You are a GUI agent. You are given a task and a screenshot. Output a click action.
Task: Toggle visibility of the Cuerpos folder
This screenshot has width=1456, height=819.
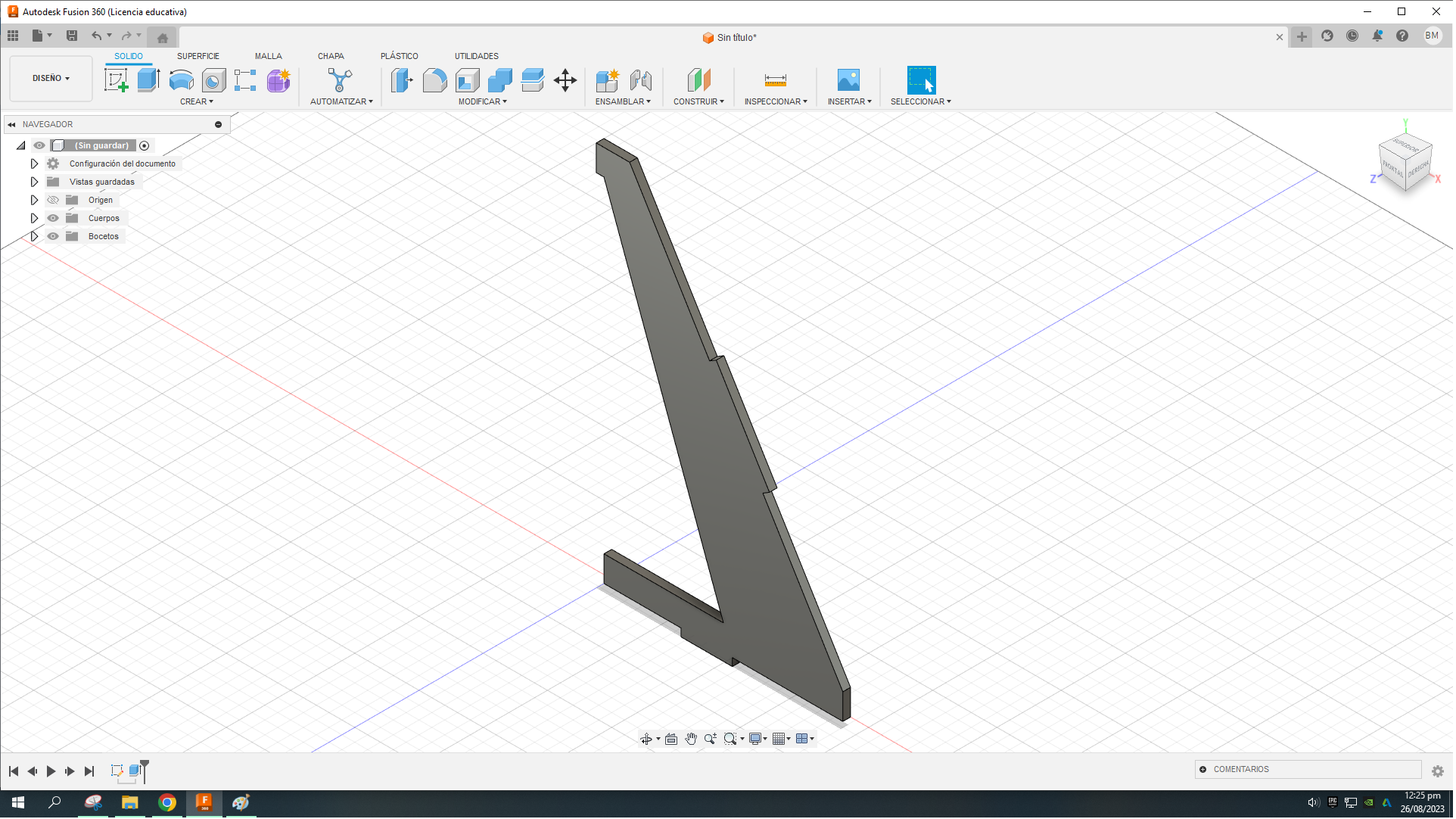pyautogui.click(x=53, y=218)
